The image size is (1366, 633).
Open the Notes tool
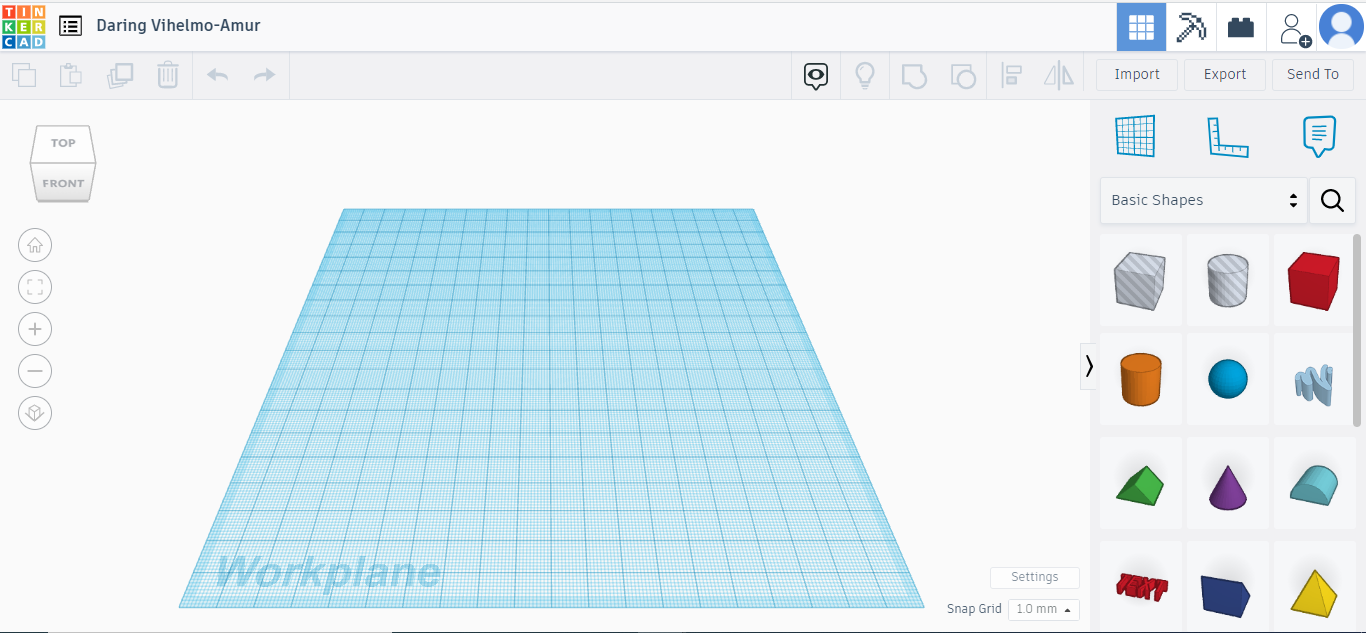1318,135
